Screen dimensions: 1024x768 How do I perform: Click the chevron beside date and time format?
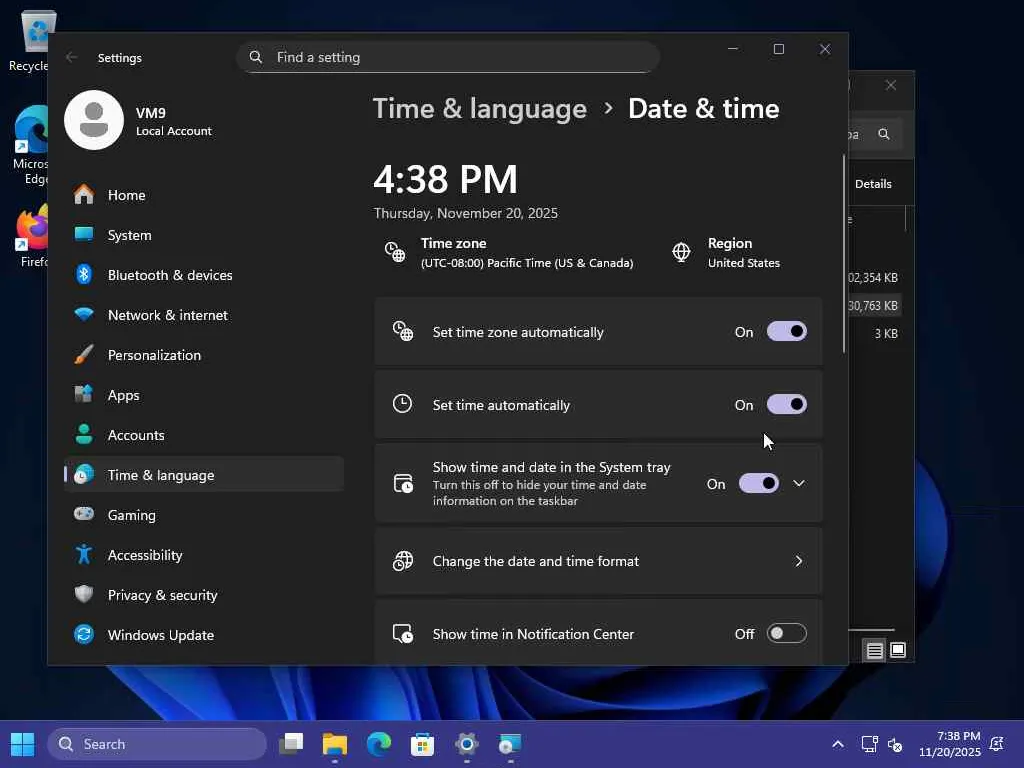click(799, 561)
